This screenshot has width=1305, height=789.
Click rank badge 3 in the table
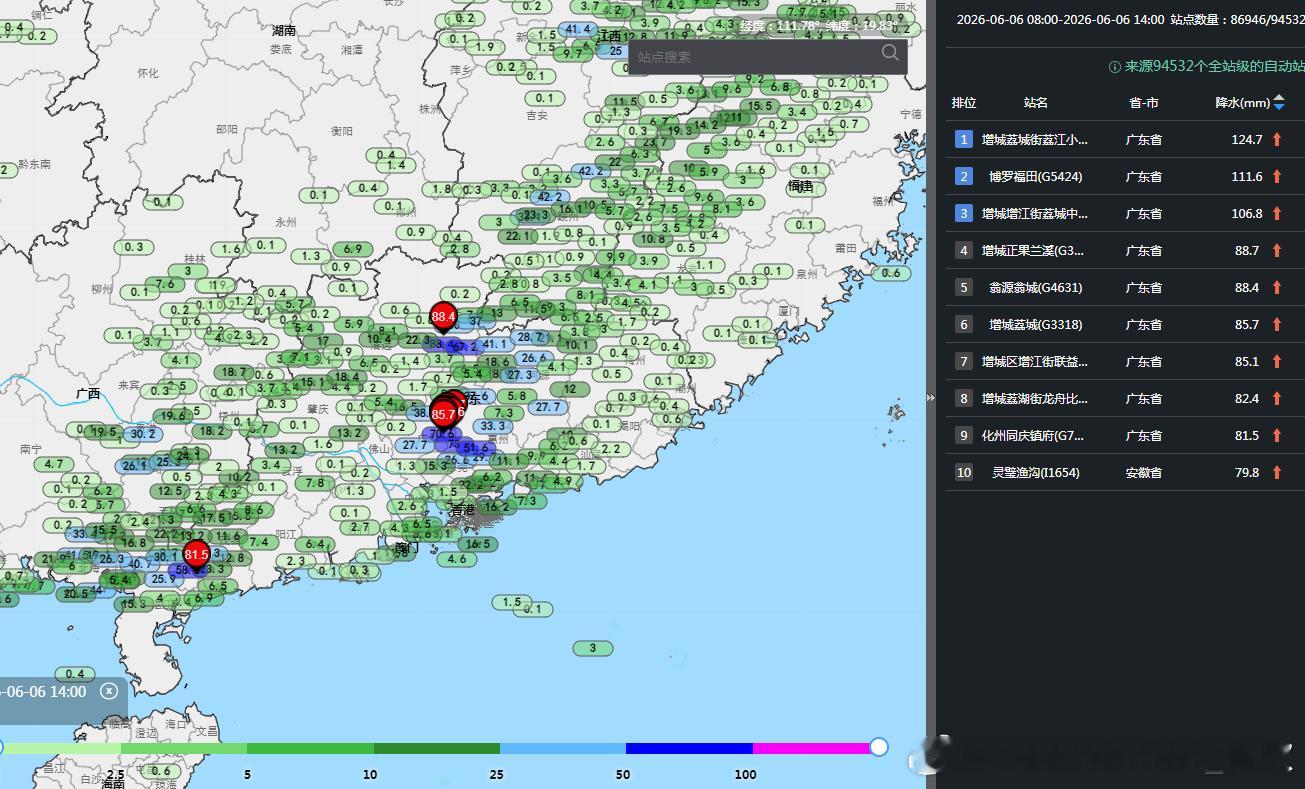click(963, 214)
